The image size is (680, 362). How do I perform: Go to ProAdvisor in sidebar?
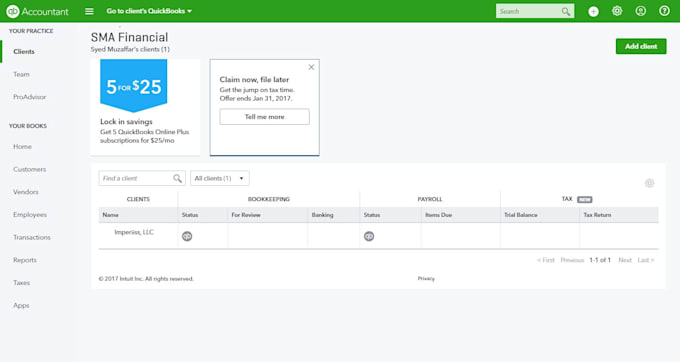[29, 97]
